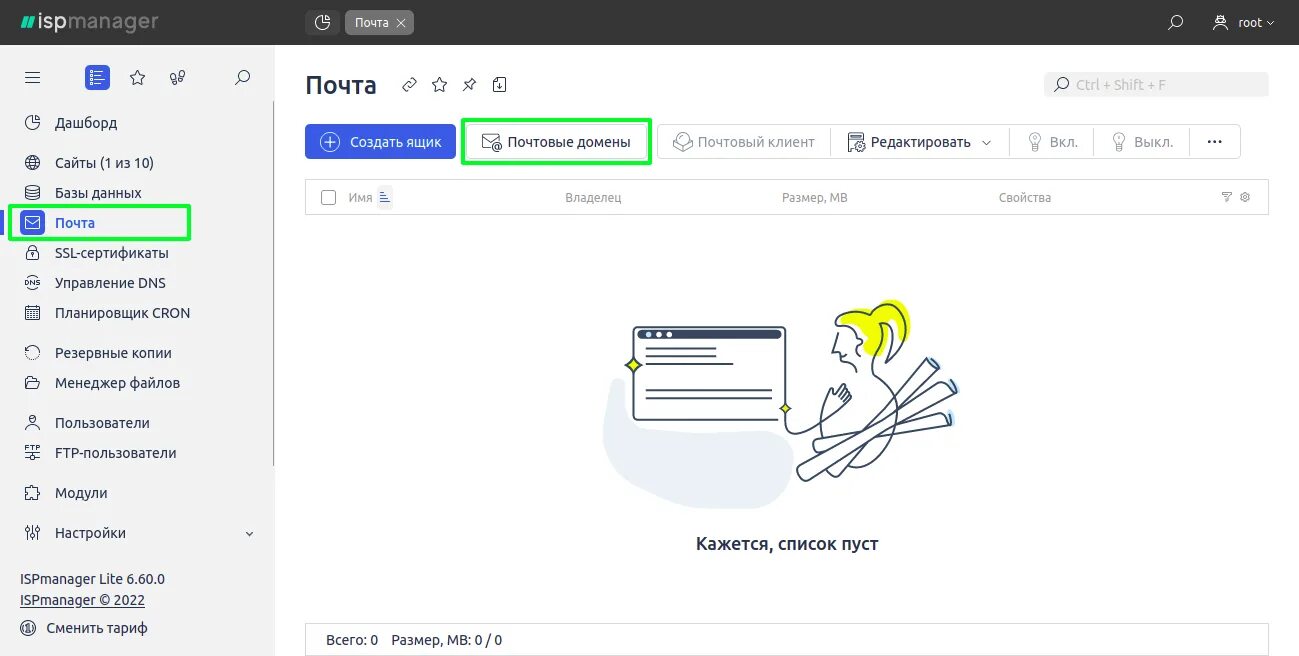Open FTP-пользователи in sidebar

[115, 453]
